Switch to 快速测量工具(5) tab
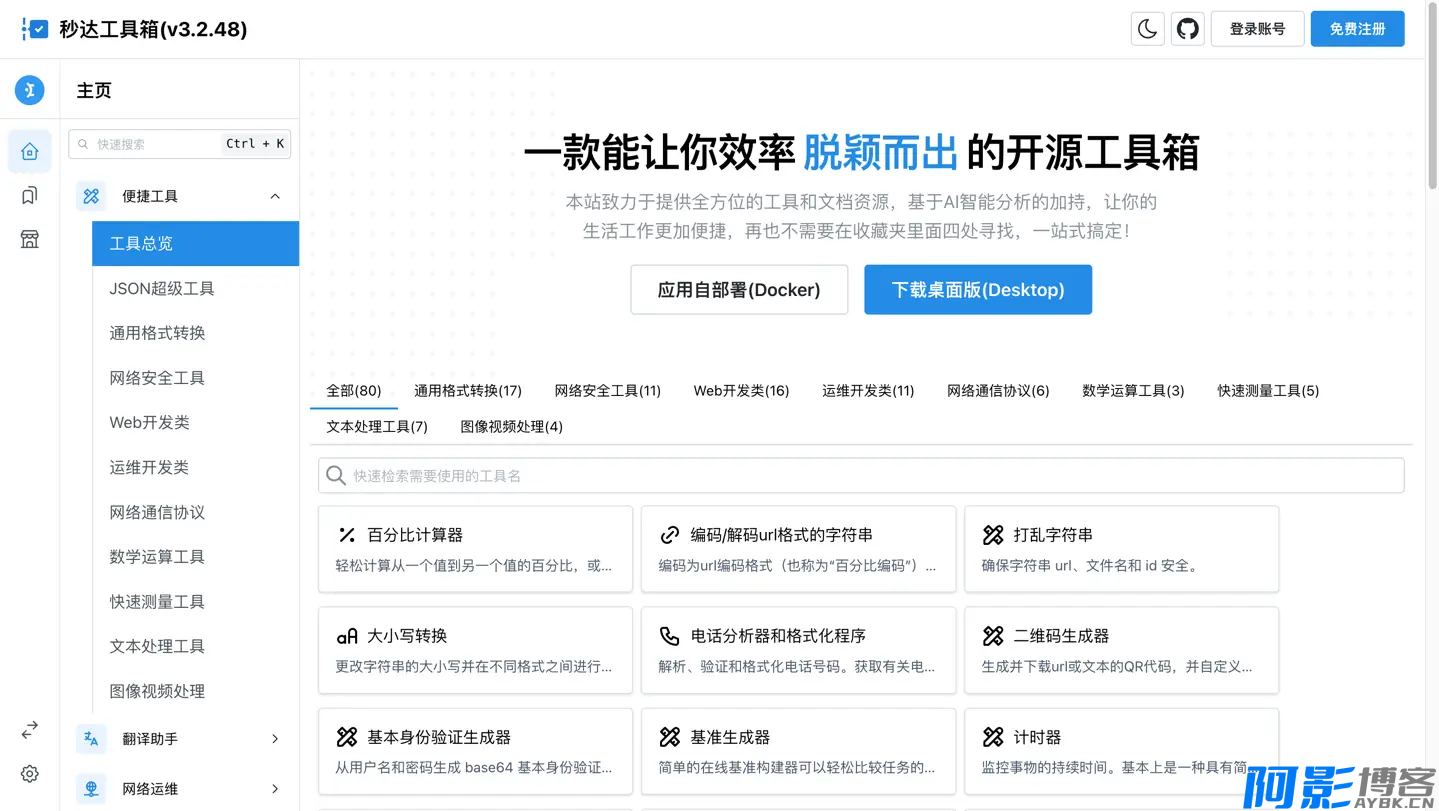The height and width of the screenshot is (811, 1439). [1268, 391]
